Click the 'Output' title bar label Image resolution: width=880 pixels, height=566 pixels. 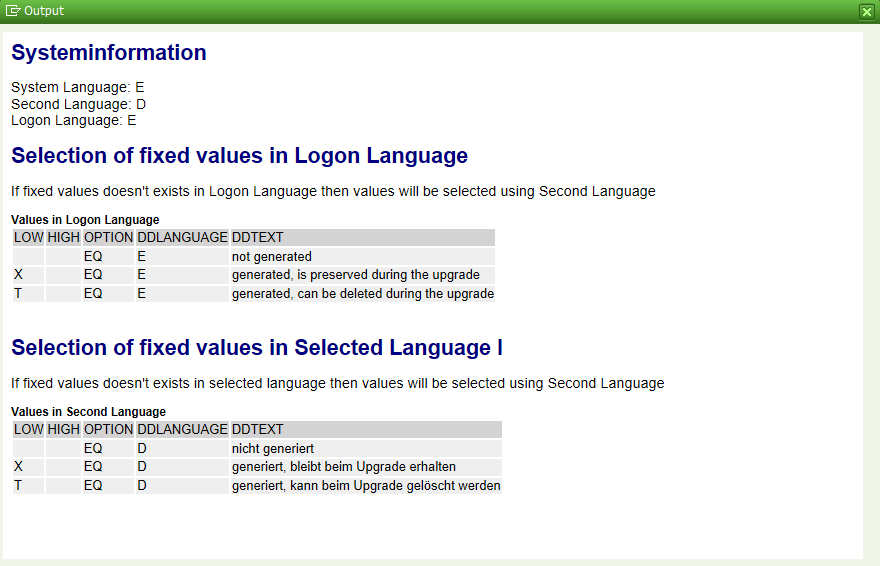click(x=44, y=11)
